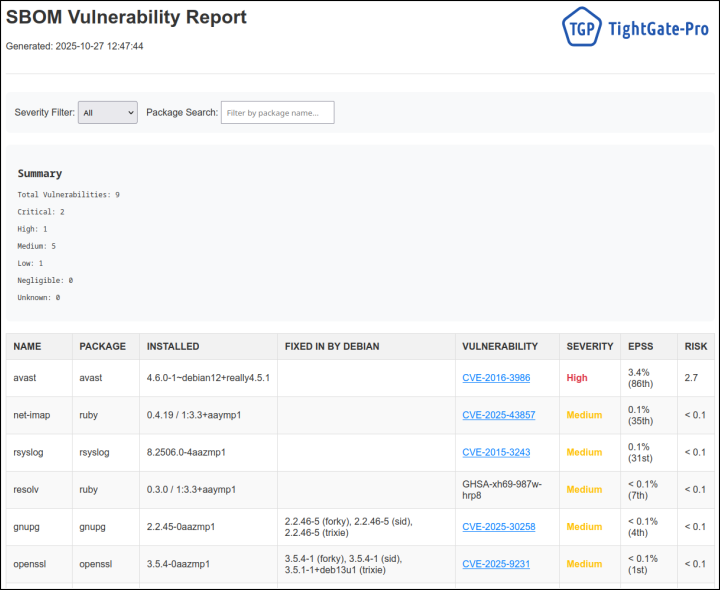Click the PACKAGE column header

pyautogui.click(x=102, y=346)
